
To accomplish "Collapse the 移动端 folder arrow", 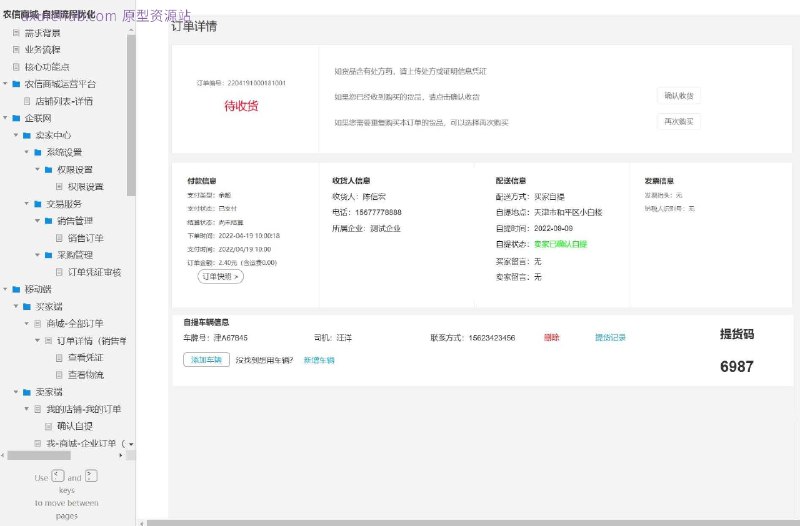I will (x=5, y=289).
